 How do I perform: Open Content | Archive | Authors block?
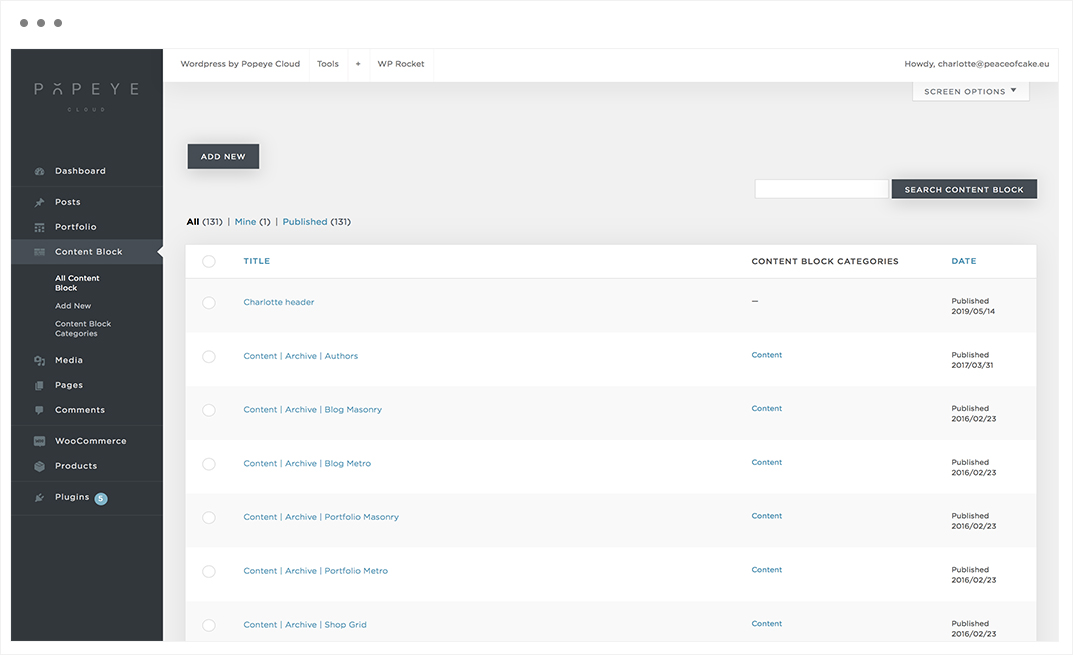click(301, 357)
